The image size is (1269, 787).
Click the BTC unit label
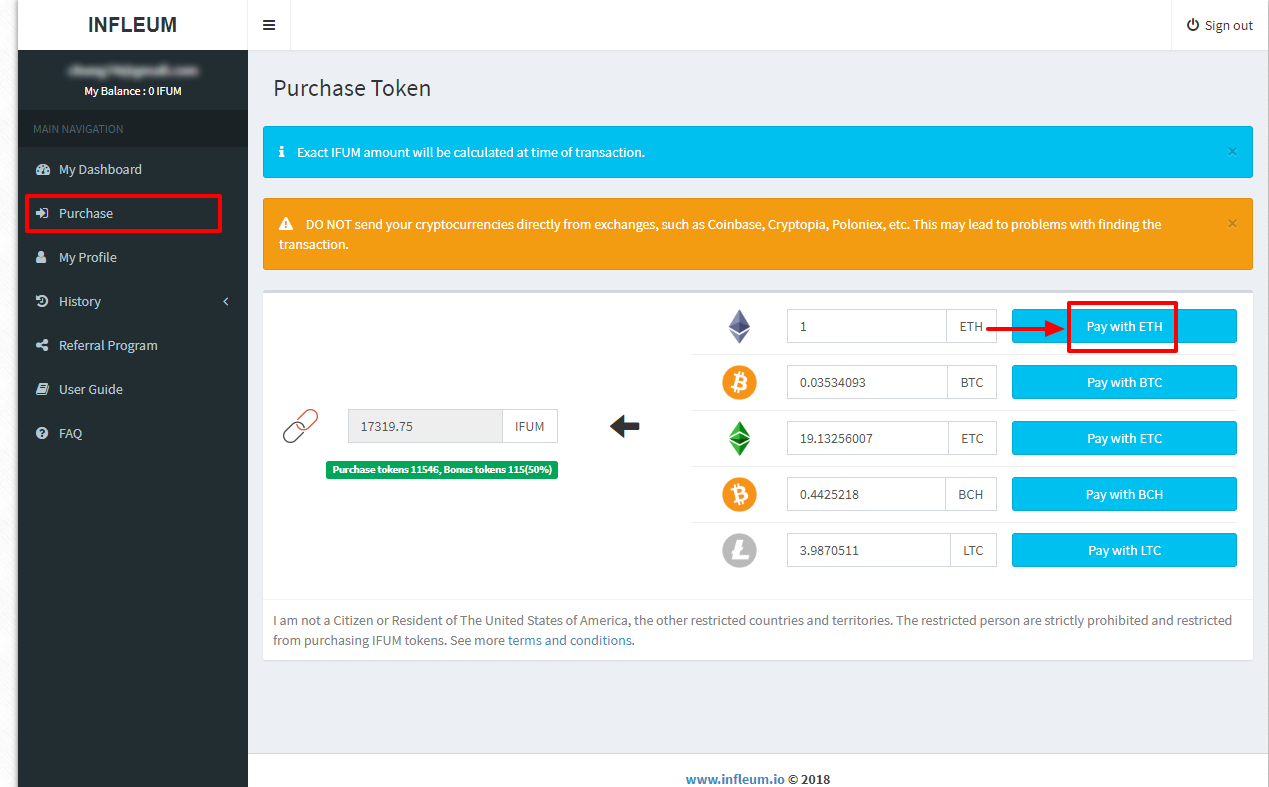971,382
